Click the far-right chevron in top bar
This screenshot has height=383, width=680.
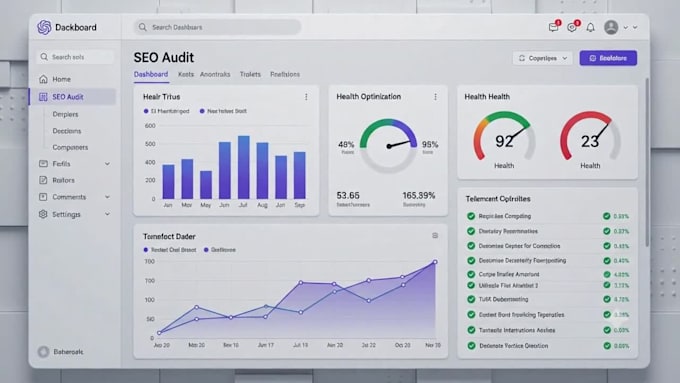[x=635, y=27]
